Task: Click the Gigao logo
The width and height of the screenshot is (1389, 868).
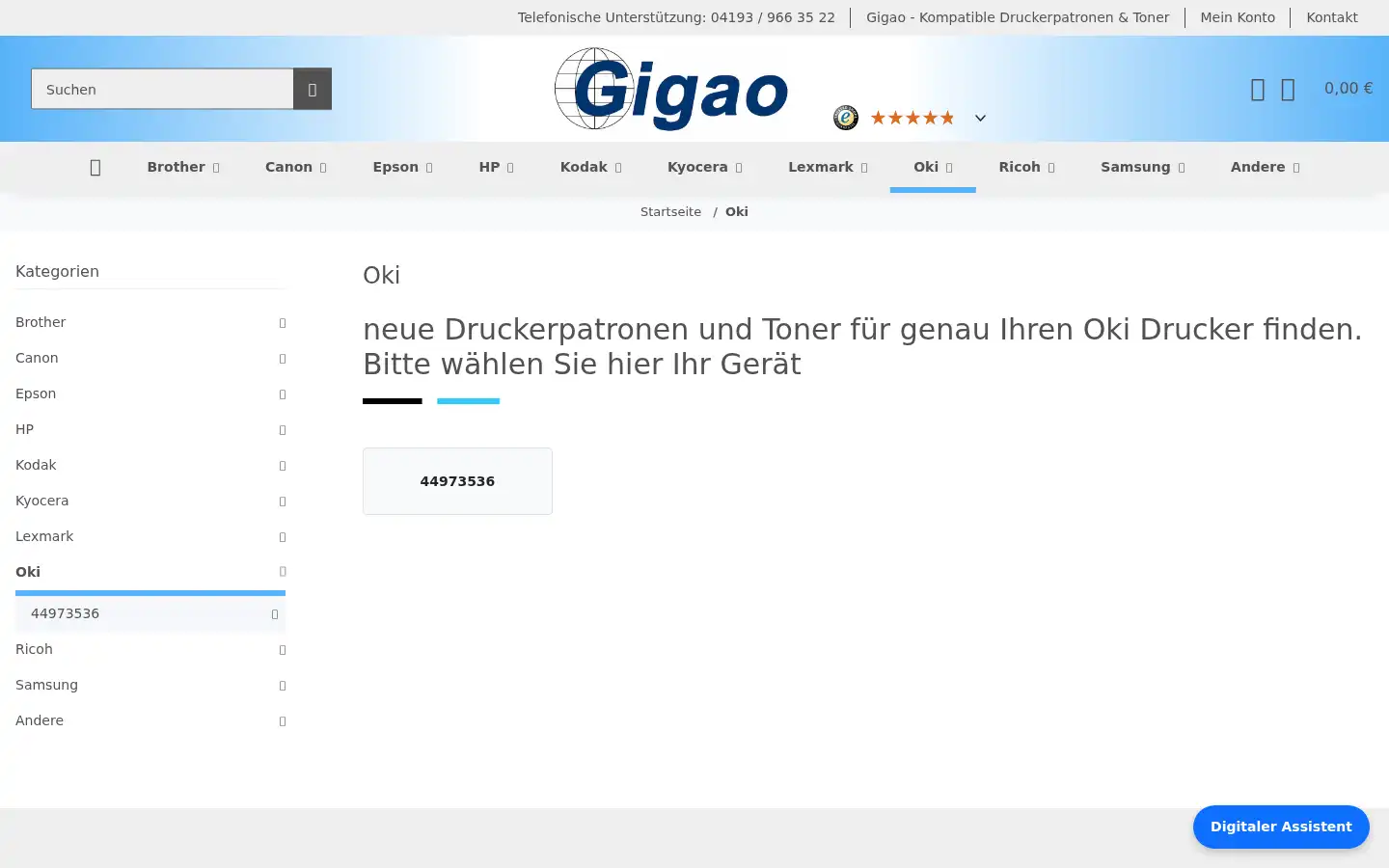Action: [x=671, y=89]
